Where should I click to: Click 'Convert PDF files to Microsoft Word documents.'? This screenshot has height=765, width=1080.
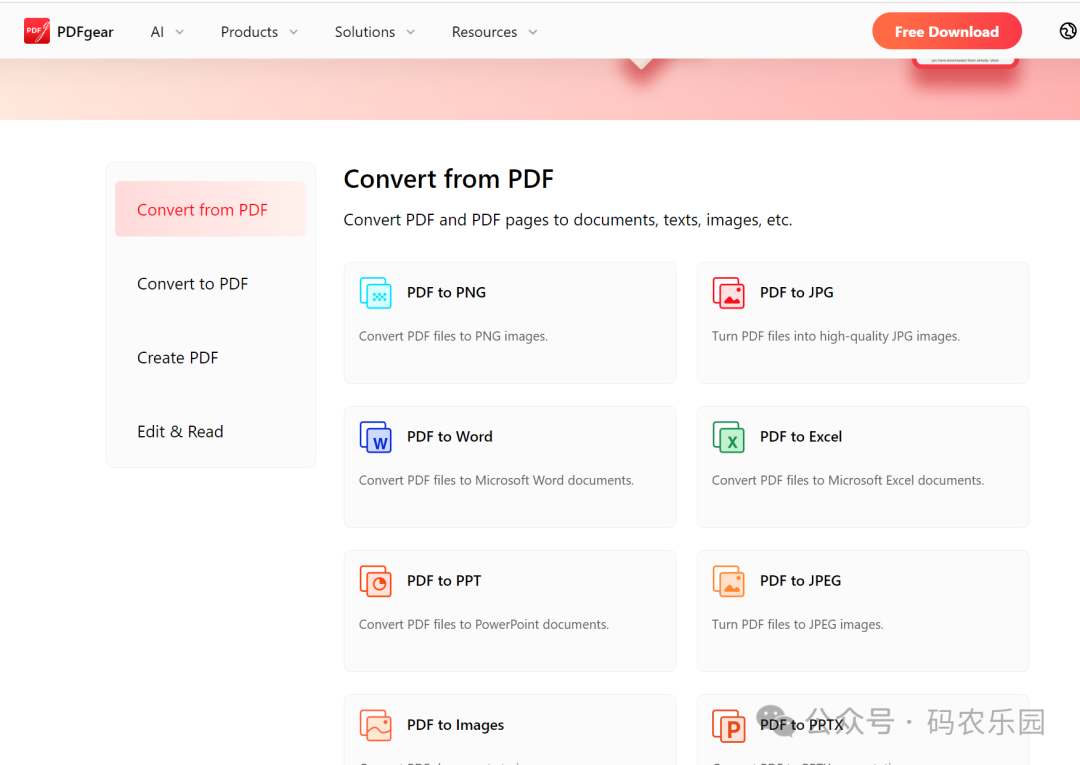(x=496, y=480)
